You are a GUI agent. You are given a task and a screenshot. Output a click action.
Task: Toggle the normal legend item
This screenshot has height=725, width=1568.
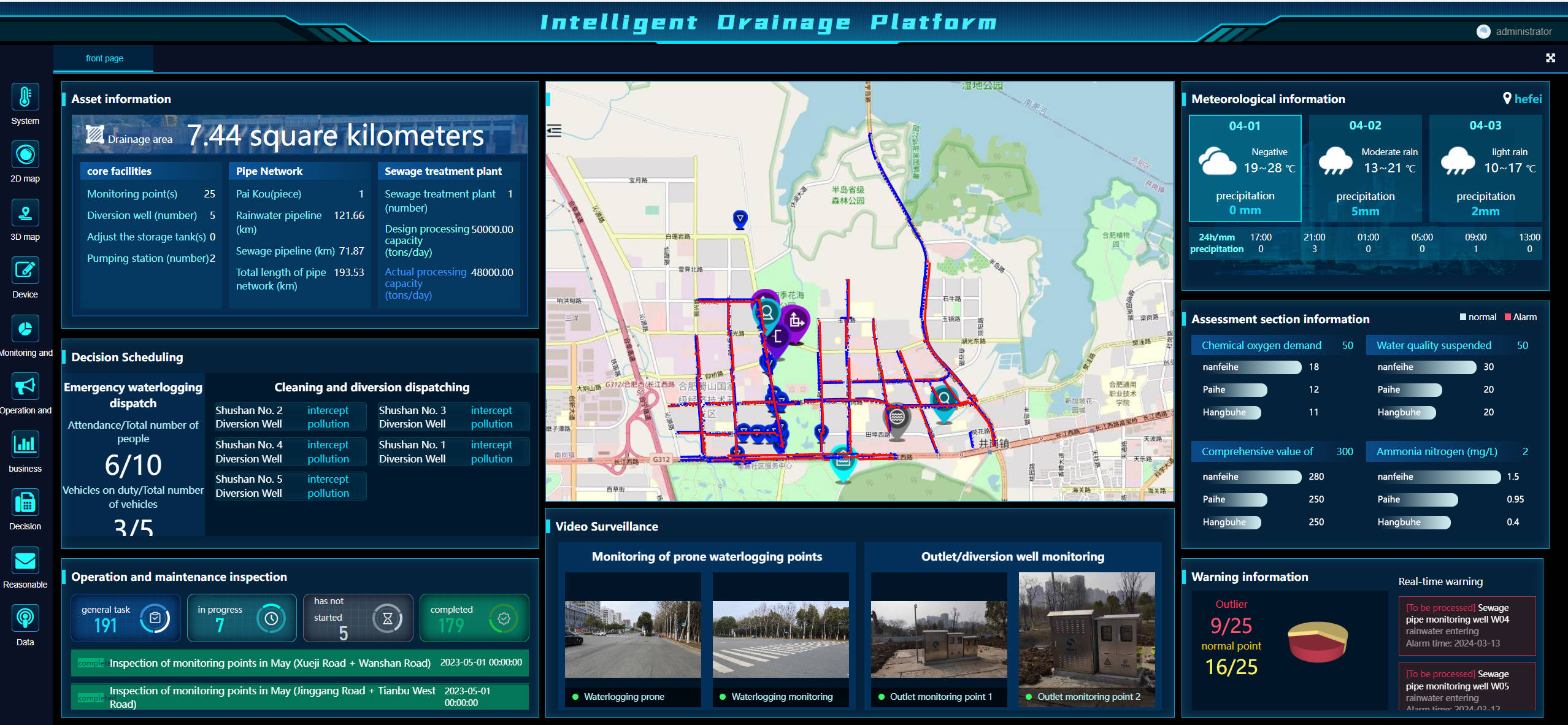1478,317
